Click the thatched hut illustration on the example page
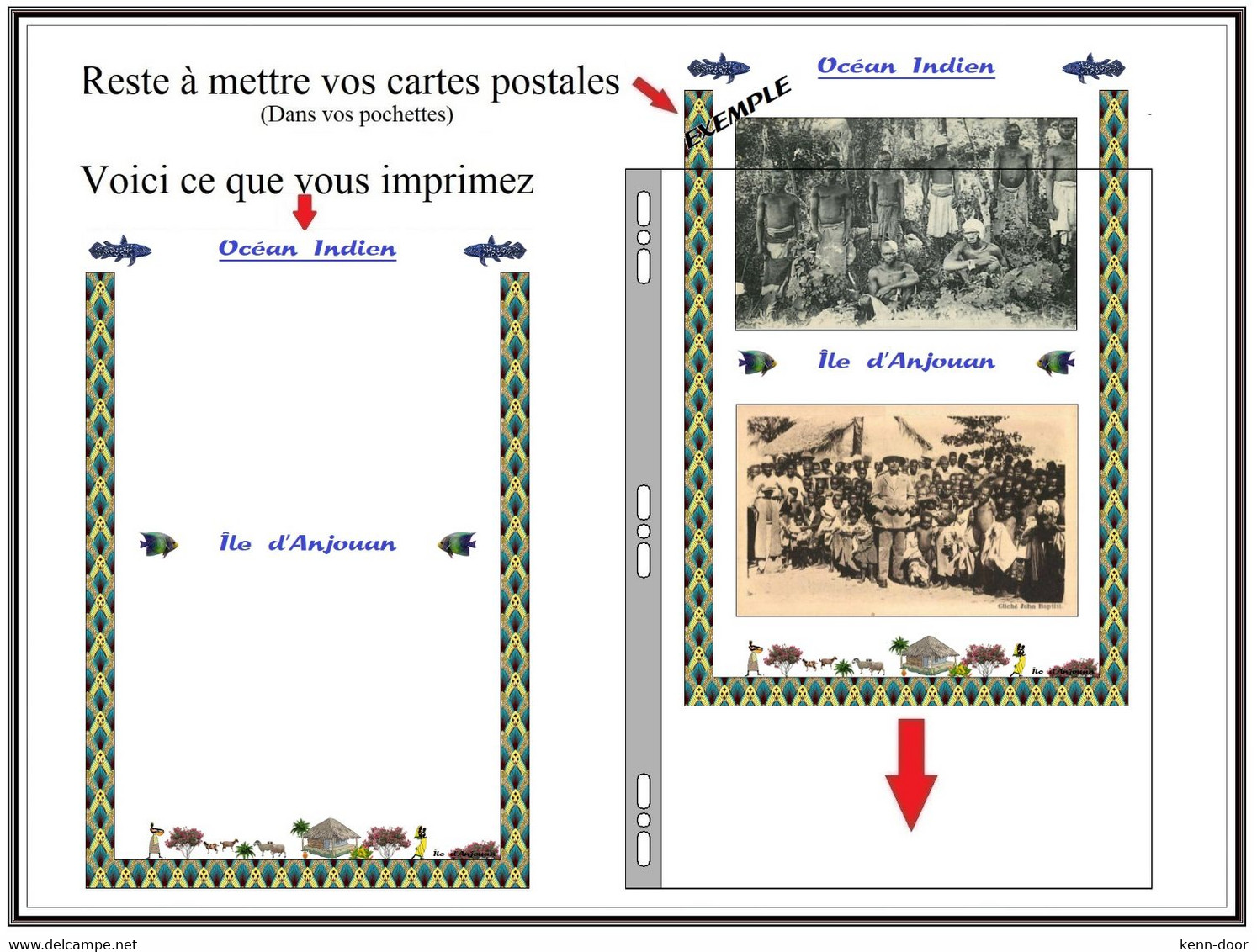The height and width of the screenshot is (952, 1257). tap(930, 655)
